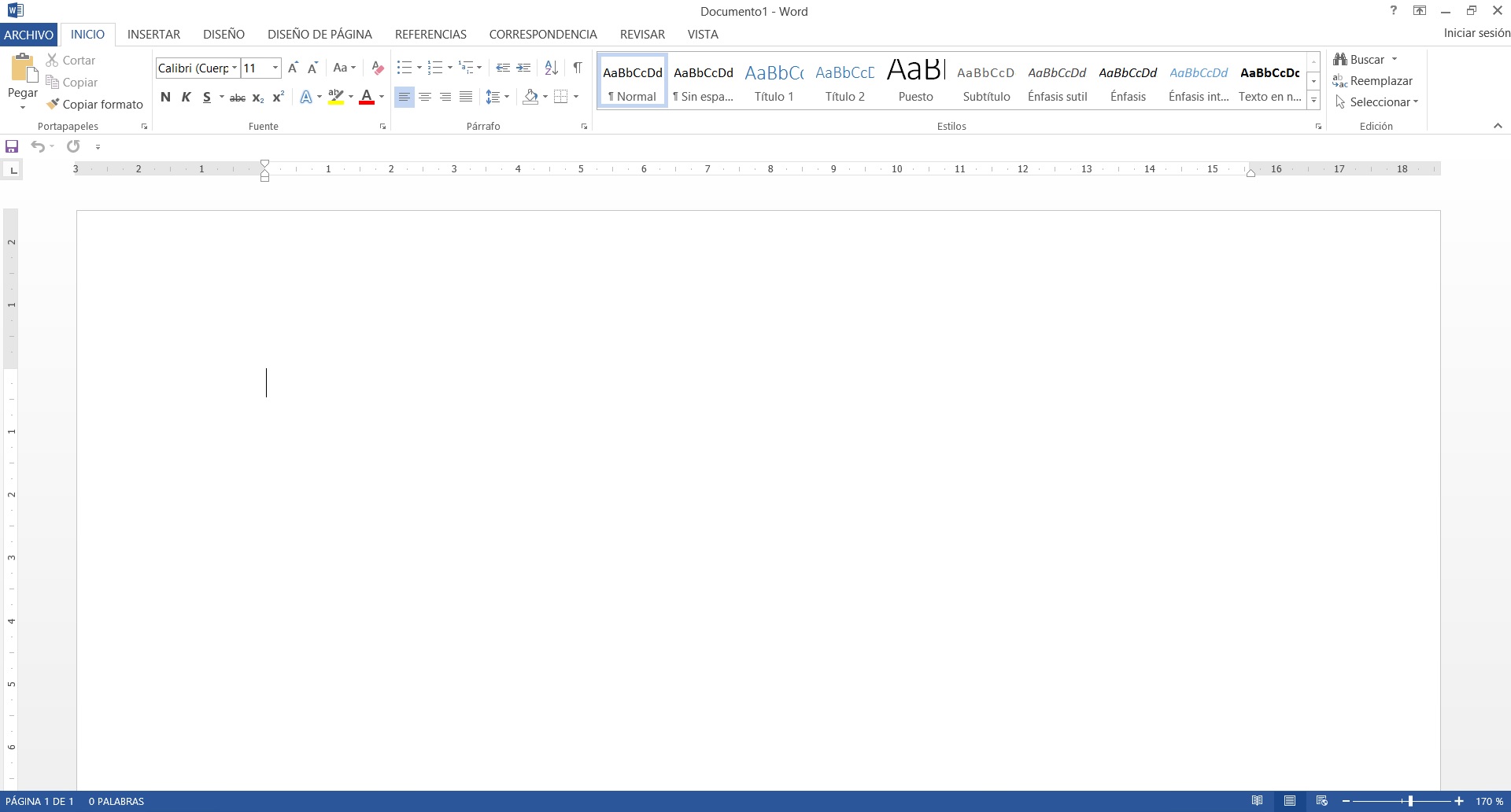Expand the numbering list dropdown arrow
1511x812 pixels.
click(x=449, y=68)
